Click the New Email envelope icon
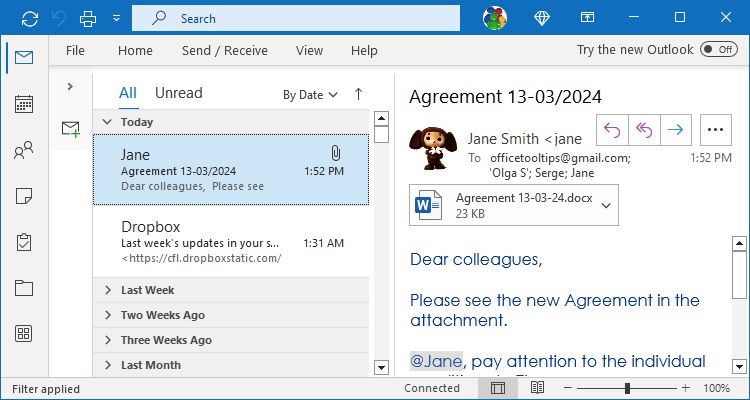 click(x=70, y=129)
